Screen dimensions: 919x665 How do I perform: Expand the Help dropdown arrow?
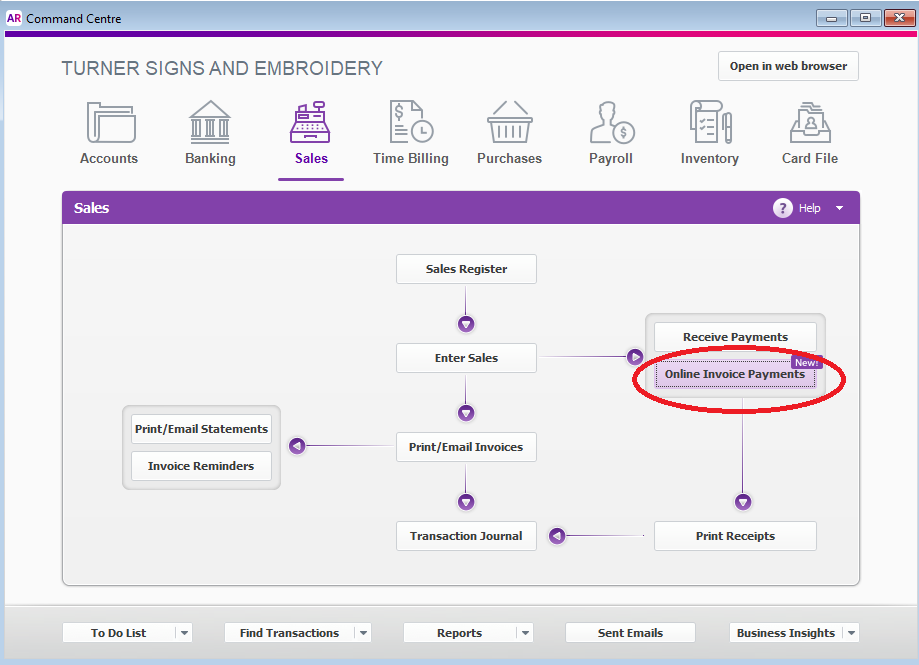[x=839, y=208]
